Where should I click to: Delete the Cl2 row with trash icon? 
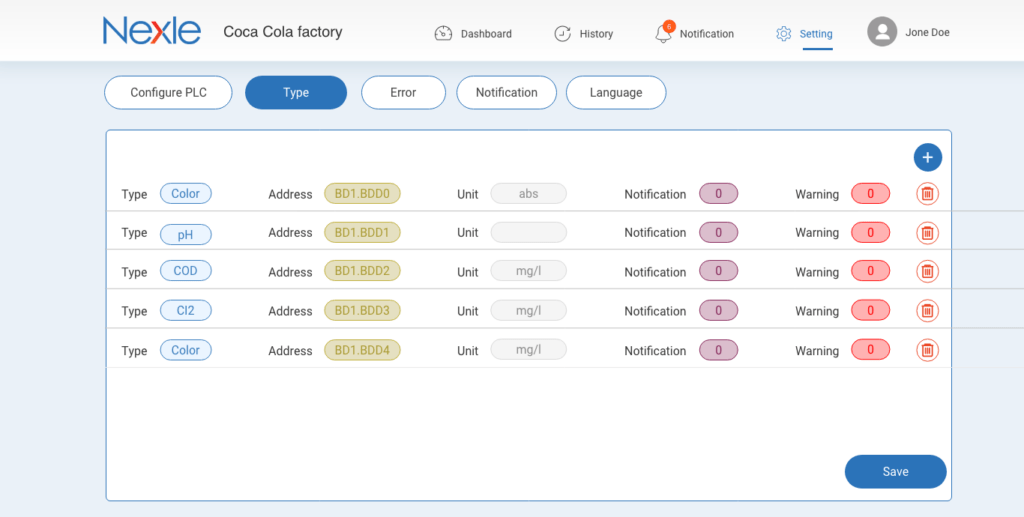(927, 311)
